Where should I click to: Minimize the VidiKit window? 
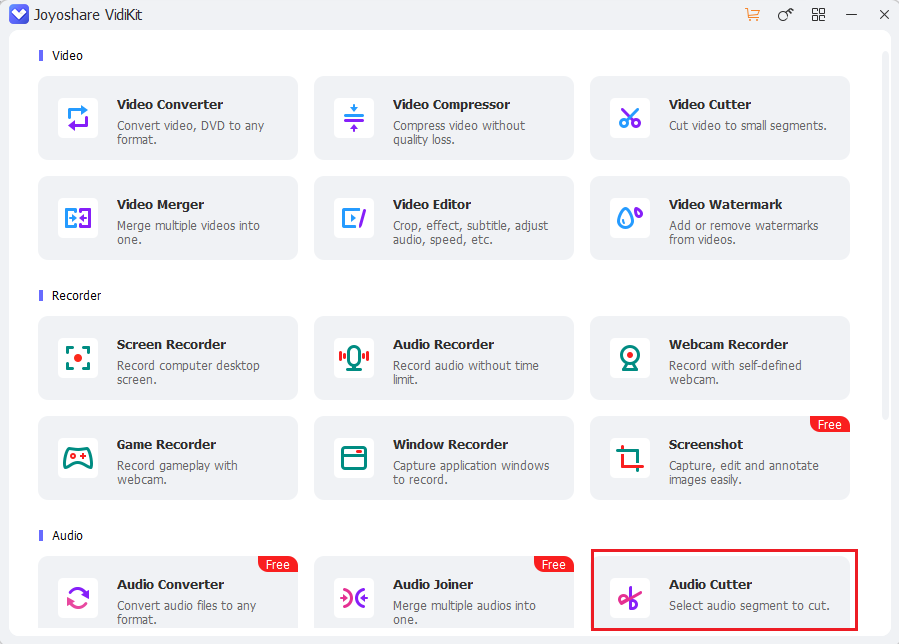[851, 14]
